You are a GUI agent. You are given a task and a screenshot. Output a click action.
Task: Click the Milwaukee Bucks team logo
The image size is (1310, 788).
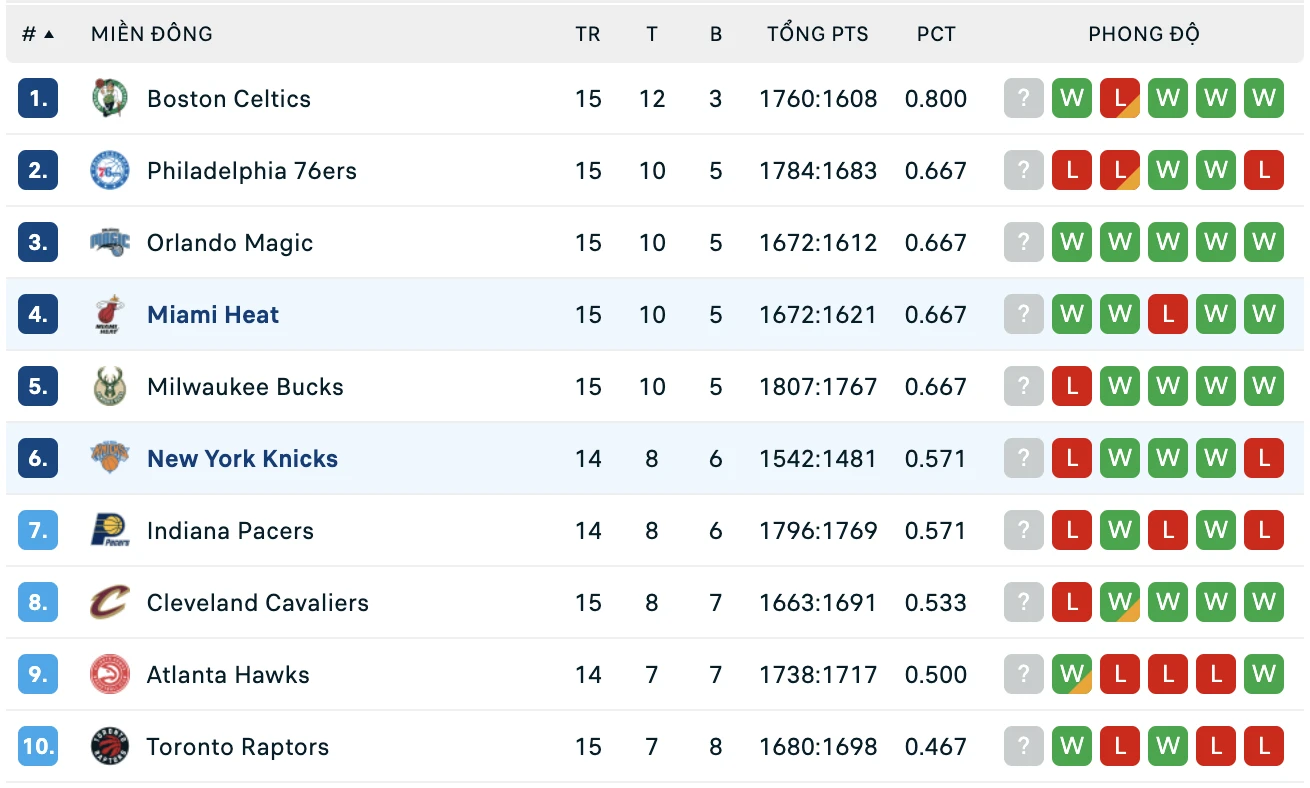[109, 386]
